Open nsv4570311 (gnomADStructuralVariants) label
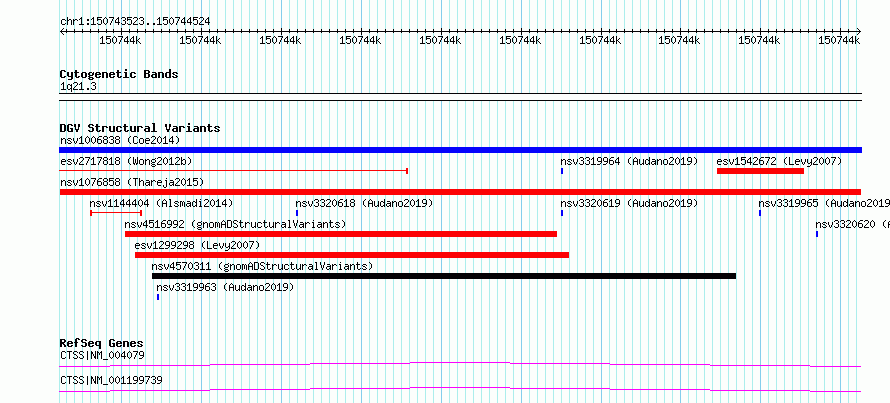This screenshot has width=890, height=403. [262, 266]
